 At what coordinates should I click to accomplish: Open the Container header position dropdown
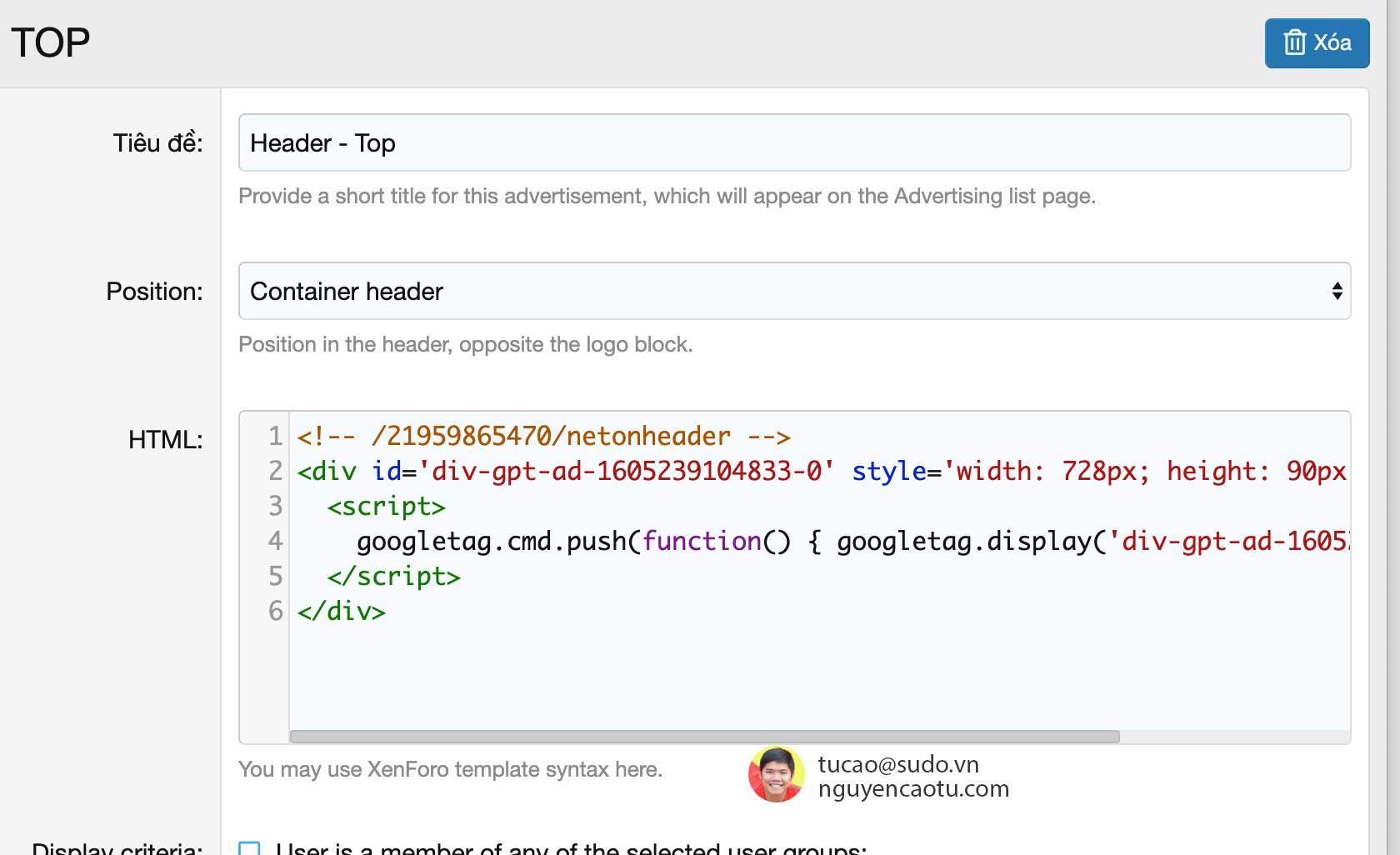click(793, 291)
